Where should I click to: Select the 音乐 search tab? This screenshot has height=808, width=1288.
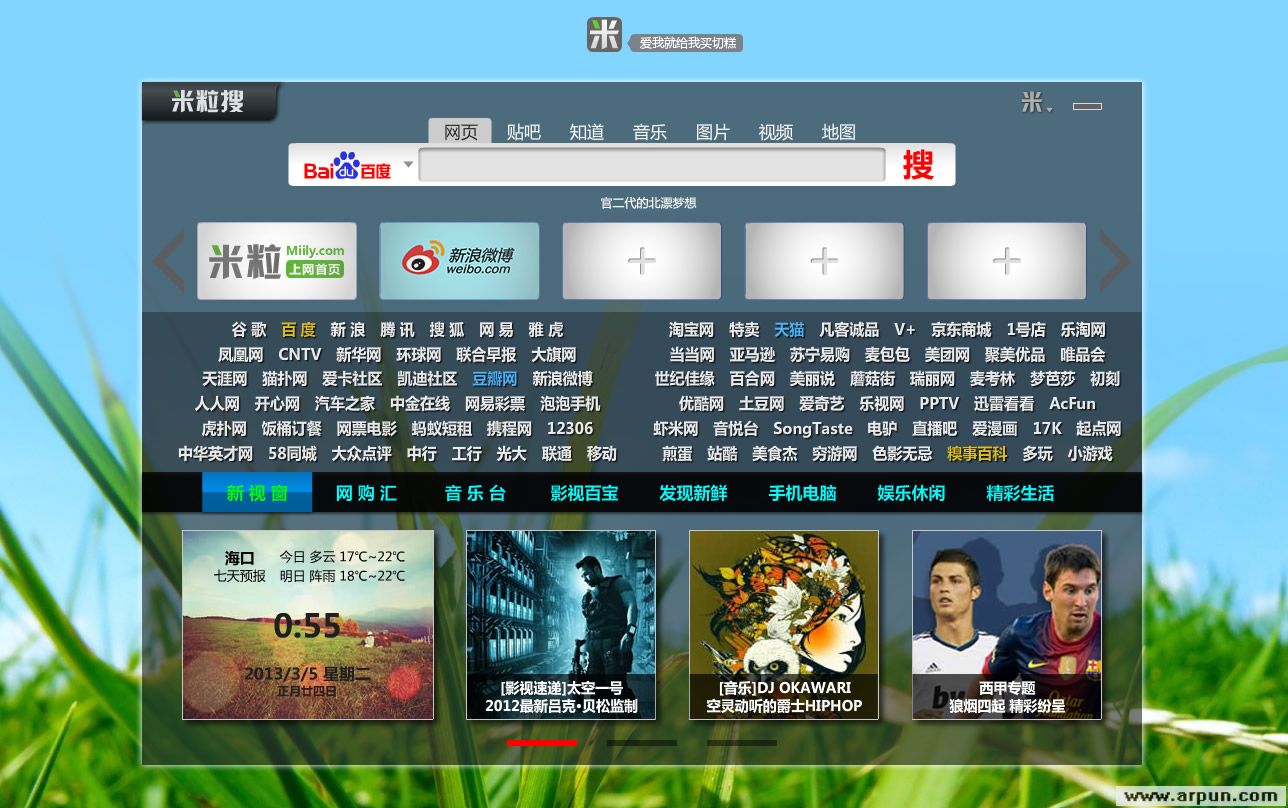[x=650, y=132]
